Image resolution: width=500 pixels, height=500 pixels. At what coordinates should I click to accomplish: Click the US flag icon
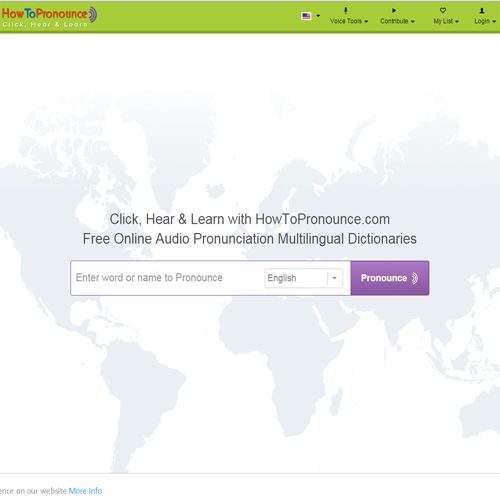306,16
